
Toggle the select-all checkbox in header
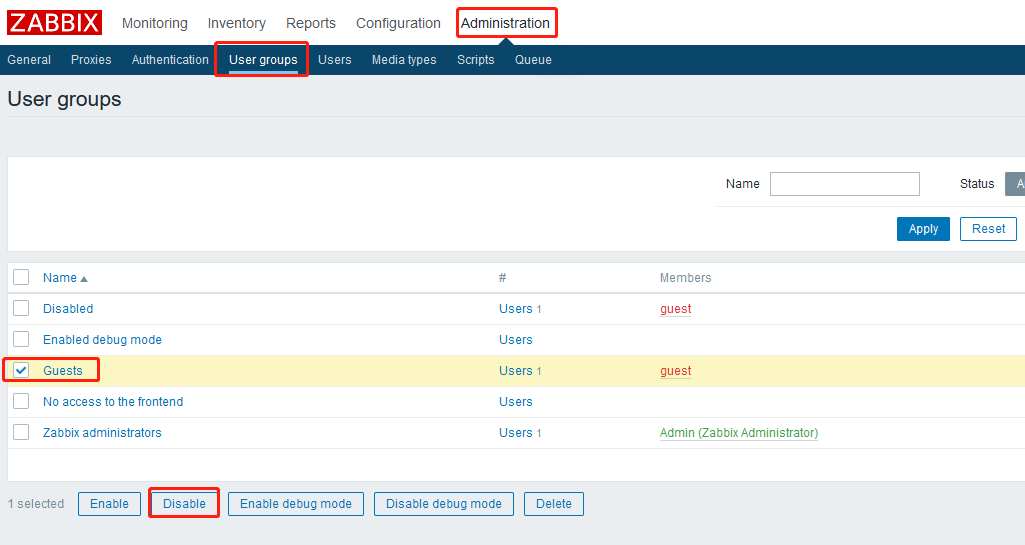[21, 277]
